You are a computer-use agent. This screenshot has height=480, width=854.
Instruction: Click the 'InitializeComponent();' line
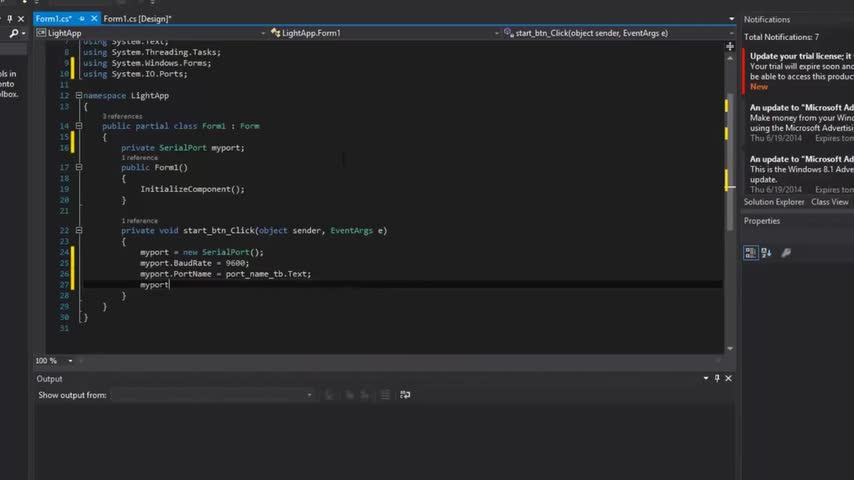coord(192,189)
